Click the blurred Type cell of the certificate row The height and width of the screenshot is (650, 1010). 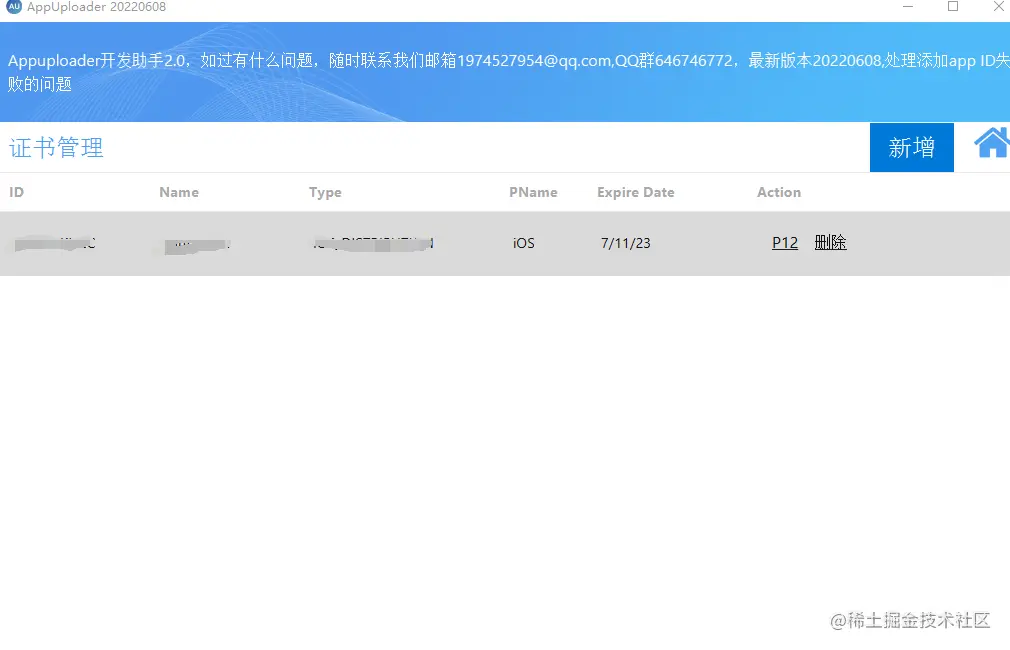tap(373, 244)
